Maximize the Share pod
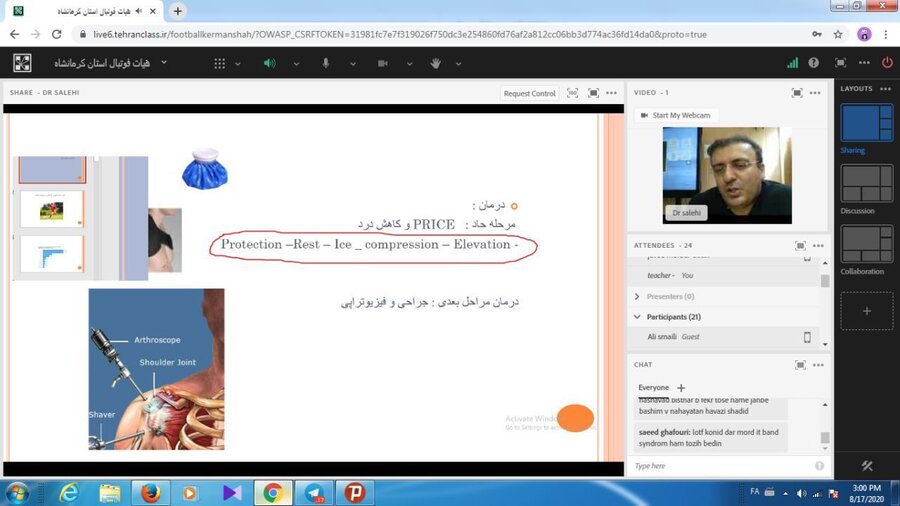The height and width of the screenshot is (506, 900). (x=593, y=93)
